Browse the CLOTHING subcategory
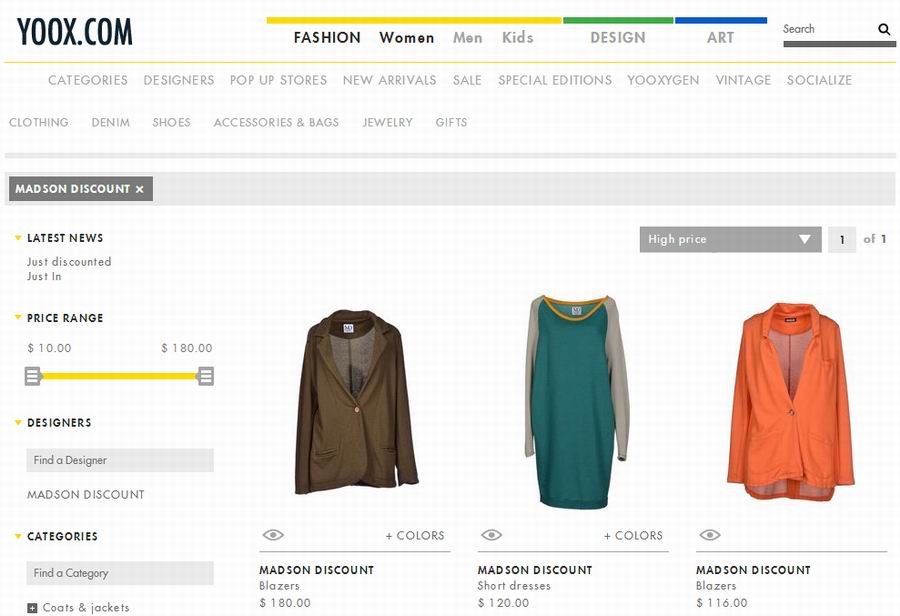 [39, 122]
